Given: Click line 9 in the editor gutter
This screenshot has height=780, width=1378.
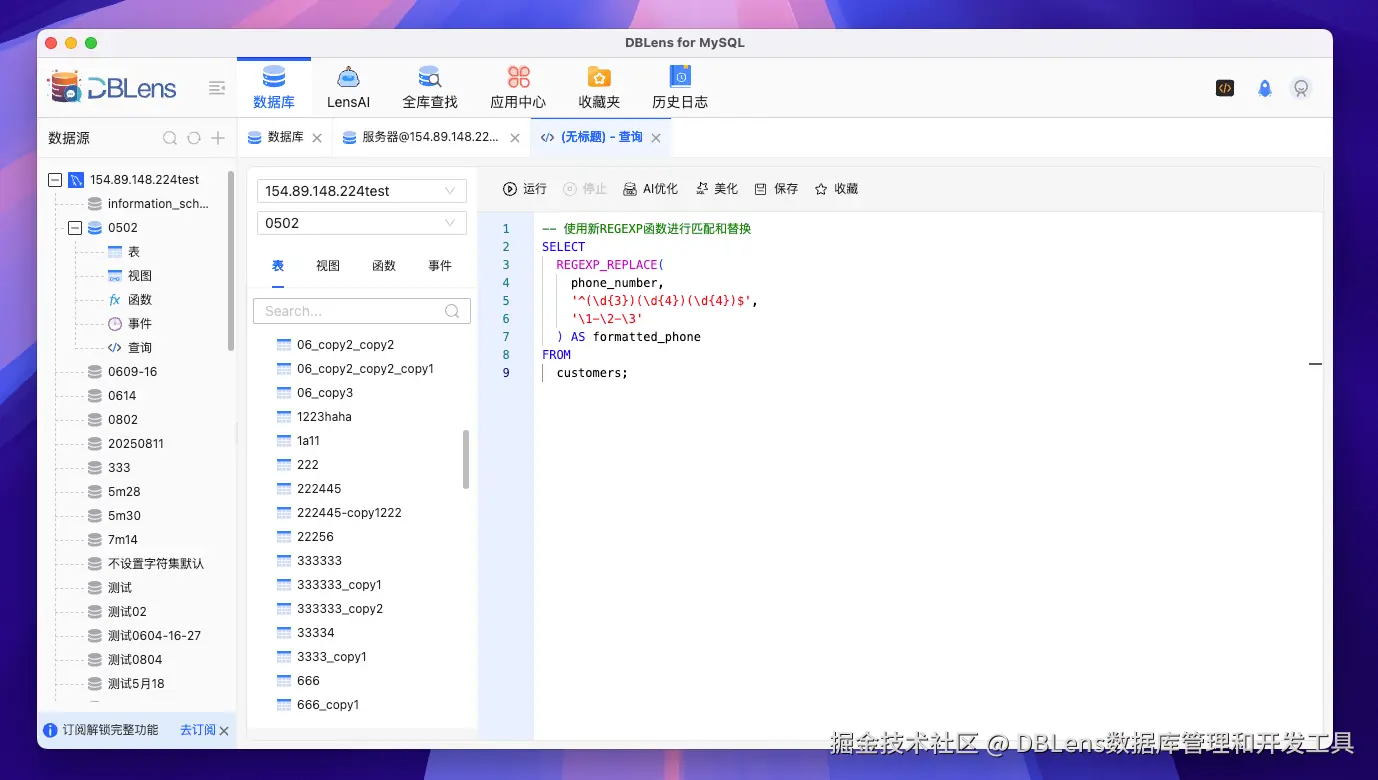Looking at the screenshot, I should click(x=506, y=373).
